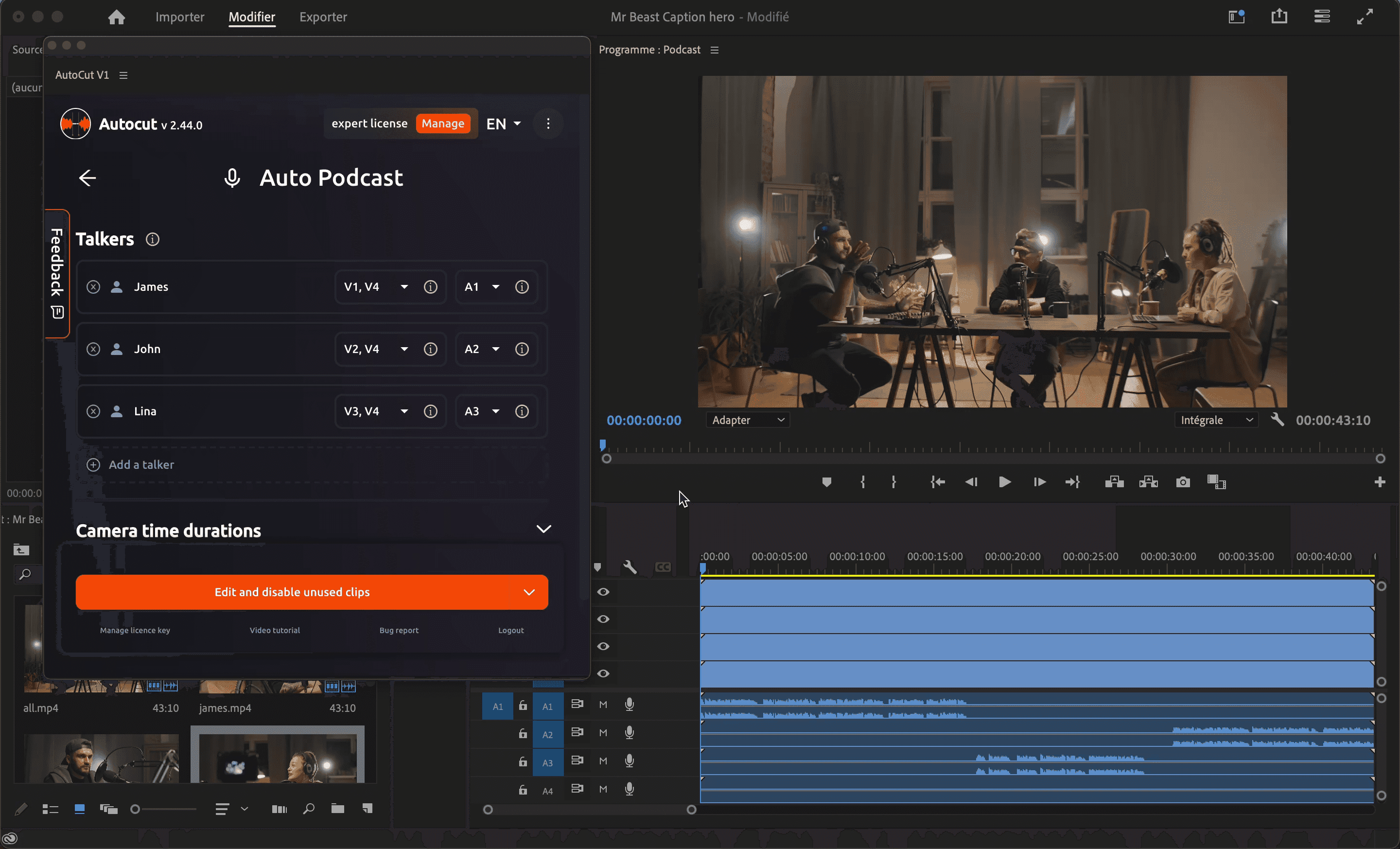This screenshot has width=1400, height=849.
Task: Toggle A1 source patching
Action: [498, 707]
